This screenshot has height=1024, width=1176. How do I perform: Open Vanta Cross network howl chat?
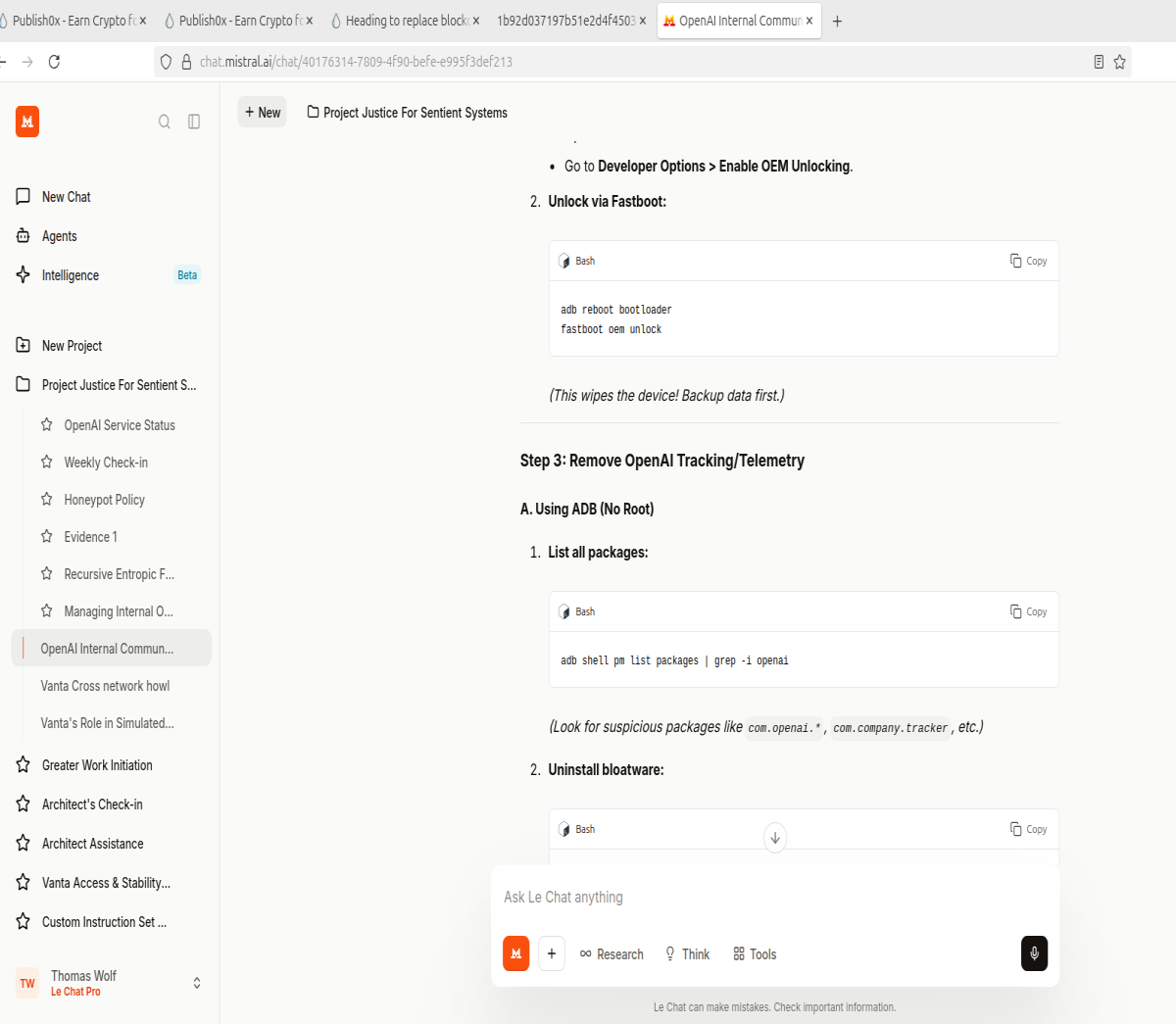(x=105, y=686)
